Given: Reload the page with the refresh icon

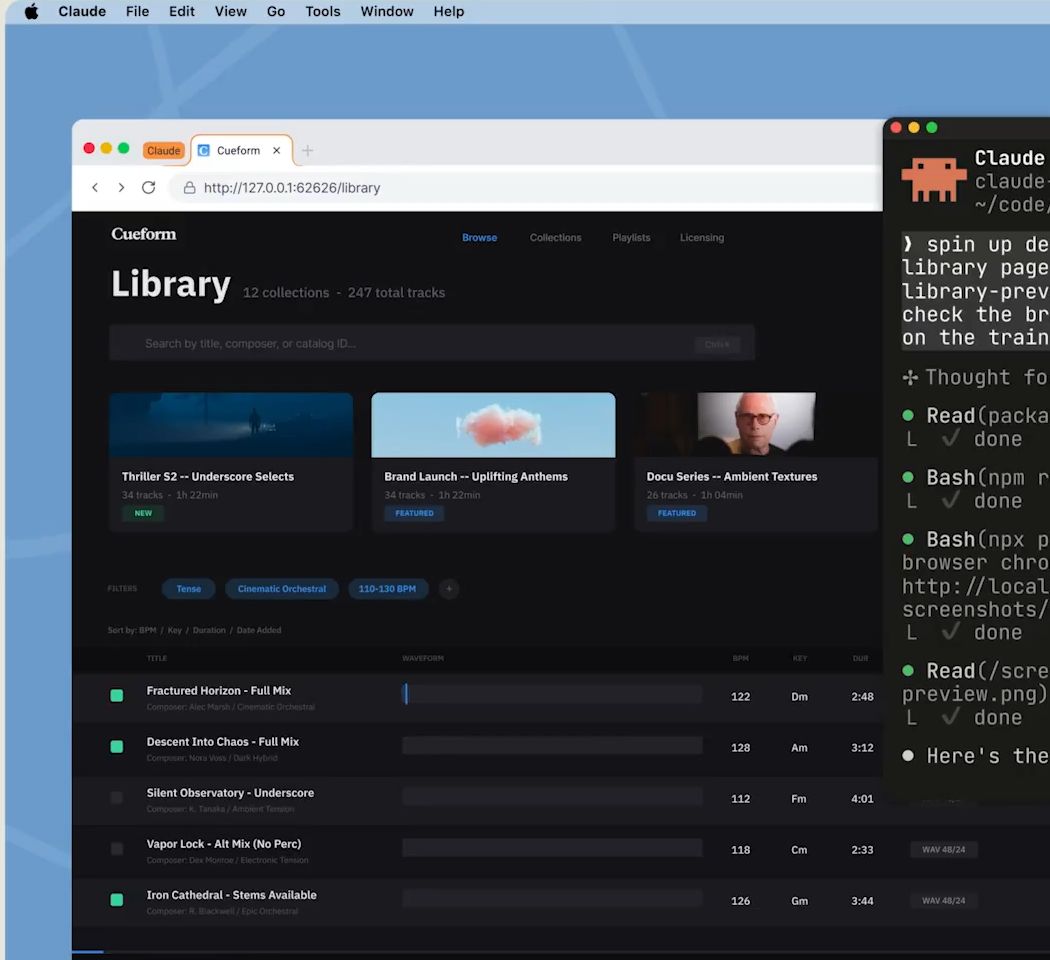Looking at the screenshot, I should (149, 188).
